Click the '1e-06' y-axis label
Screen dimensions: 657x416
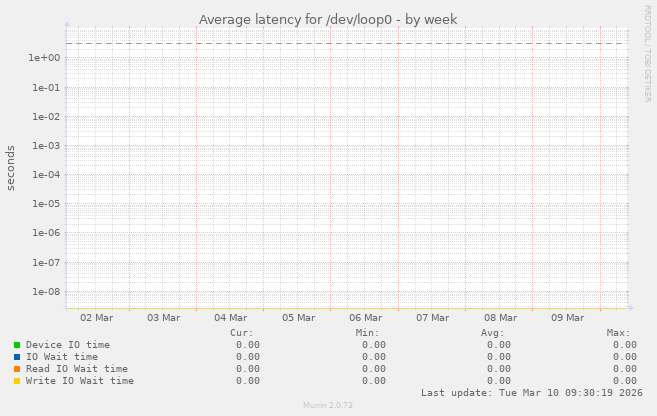click(46, 233)
